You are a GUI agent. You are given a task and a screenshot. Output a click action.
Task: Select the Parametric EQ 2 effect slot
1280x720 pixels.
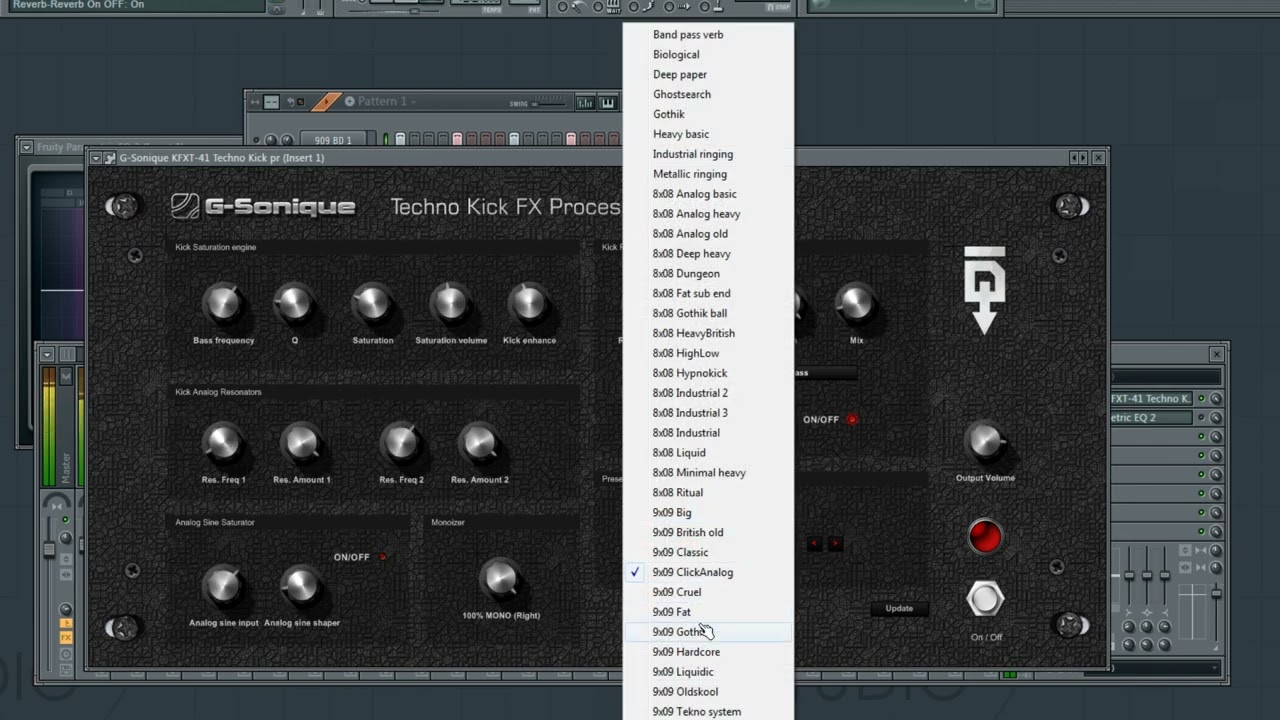[1152, 418]
